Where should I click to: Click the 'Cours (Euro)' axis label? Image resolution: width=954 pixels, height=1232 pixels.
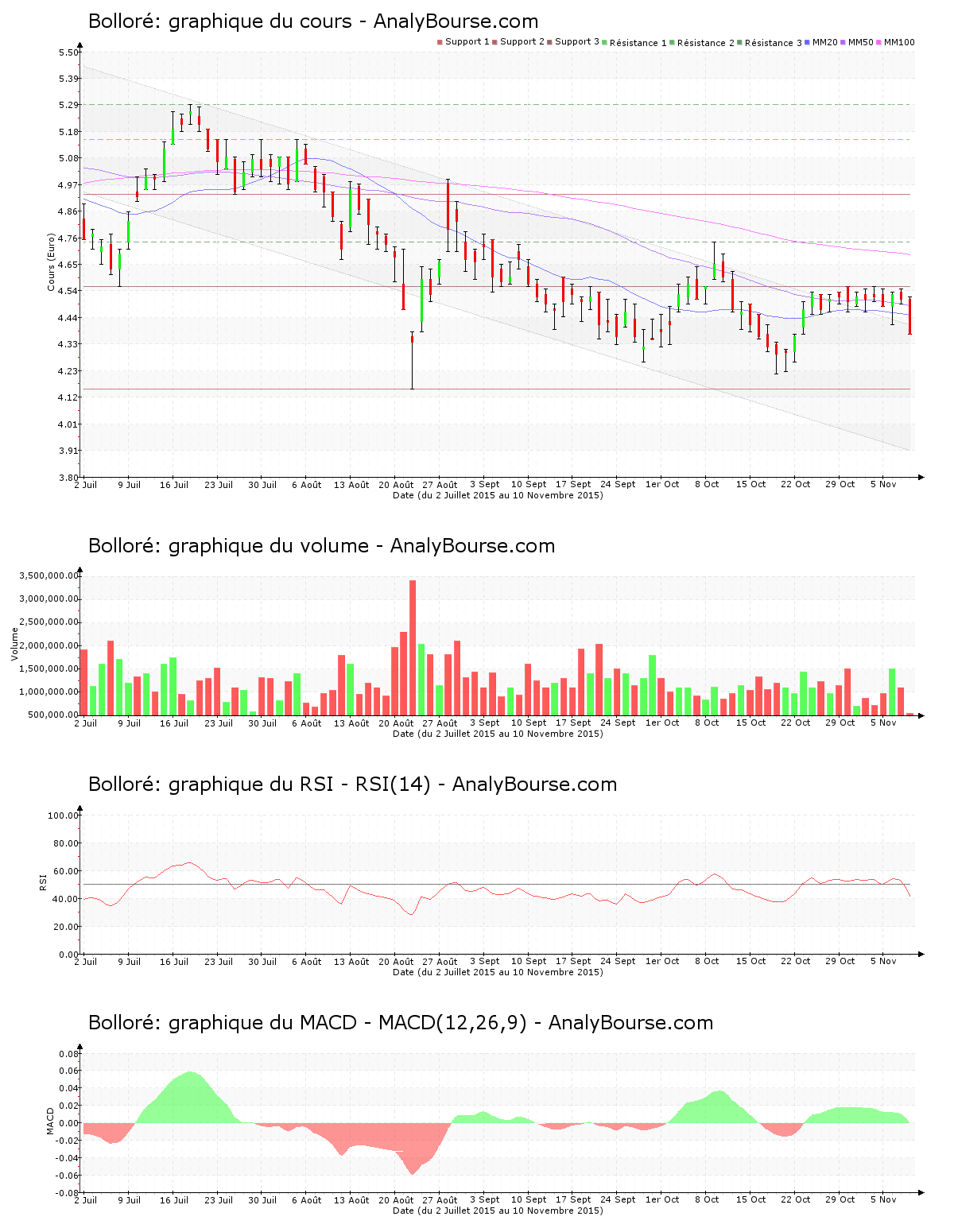(x=51, y=262)
